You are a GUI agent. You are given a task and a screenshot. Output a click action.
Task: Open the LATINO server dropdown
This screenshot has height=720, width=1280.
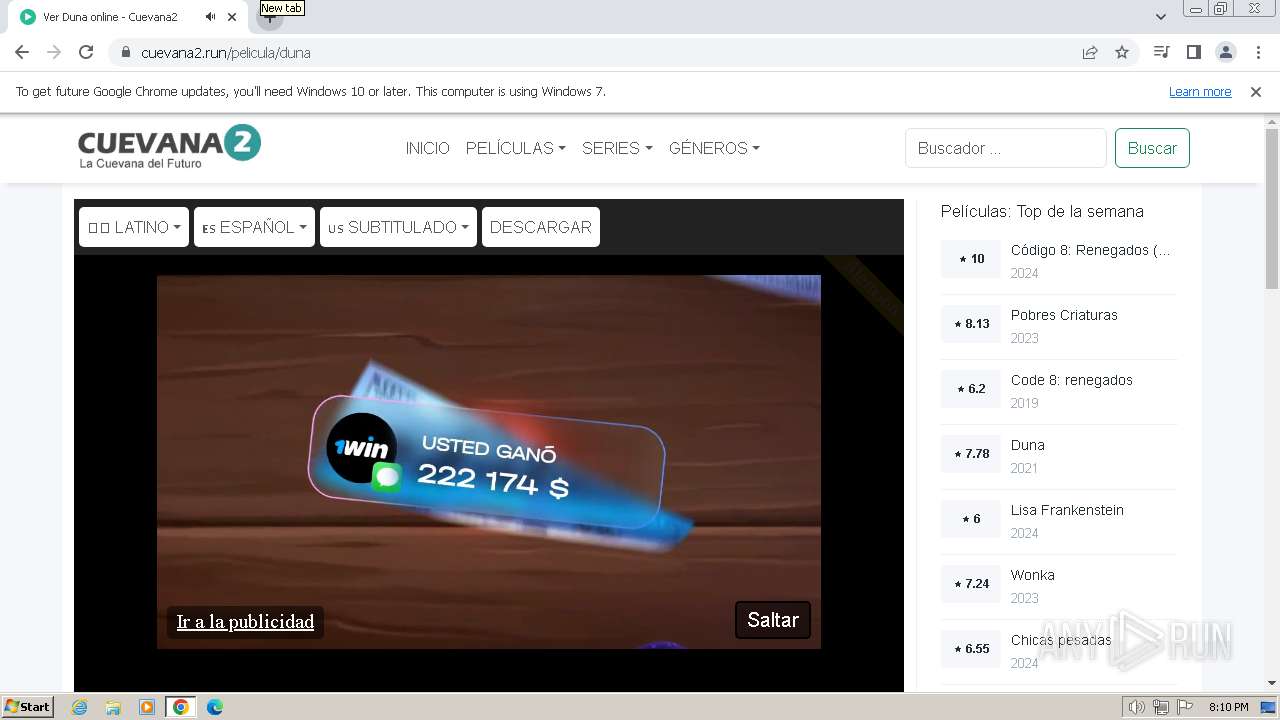tap(134, 227)
